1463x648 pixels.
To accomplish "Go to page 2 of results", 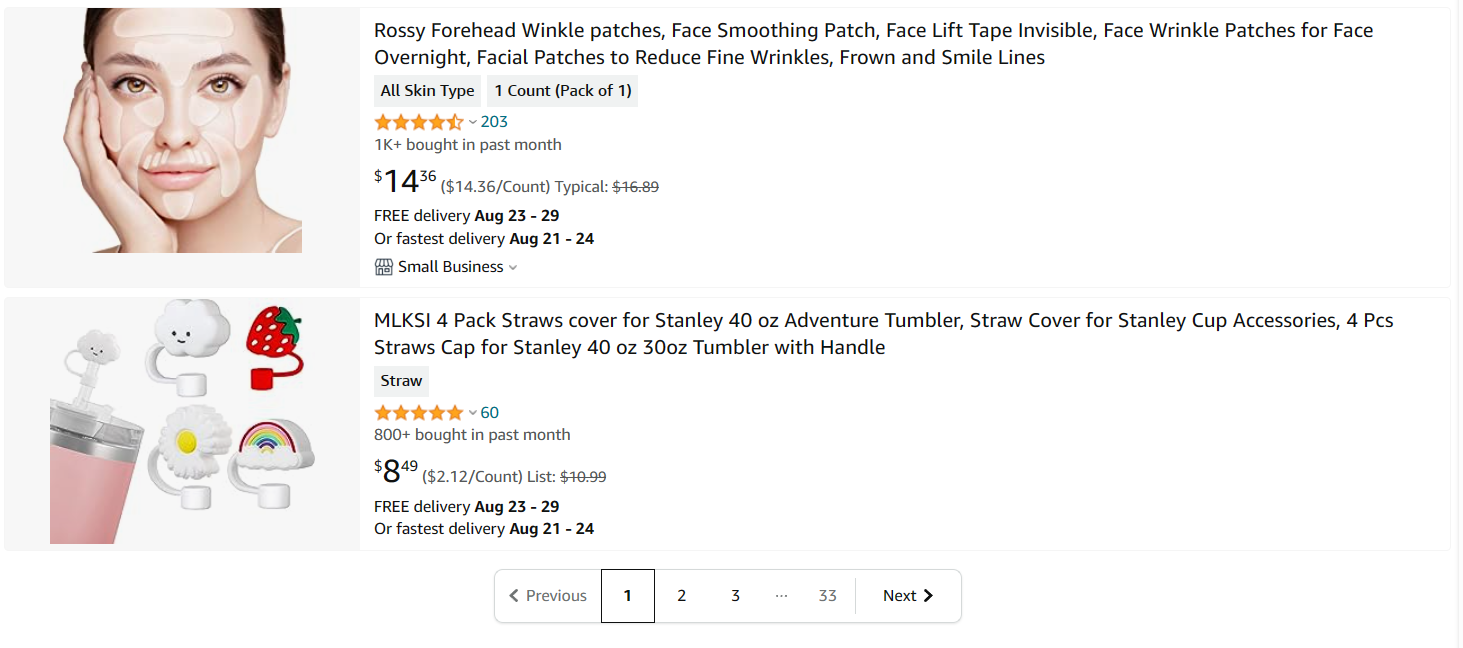I will coord(681,596).
